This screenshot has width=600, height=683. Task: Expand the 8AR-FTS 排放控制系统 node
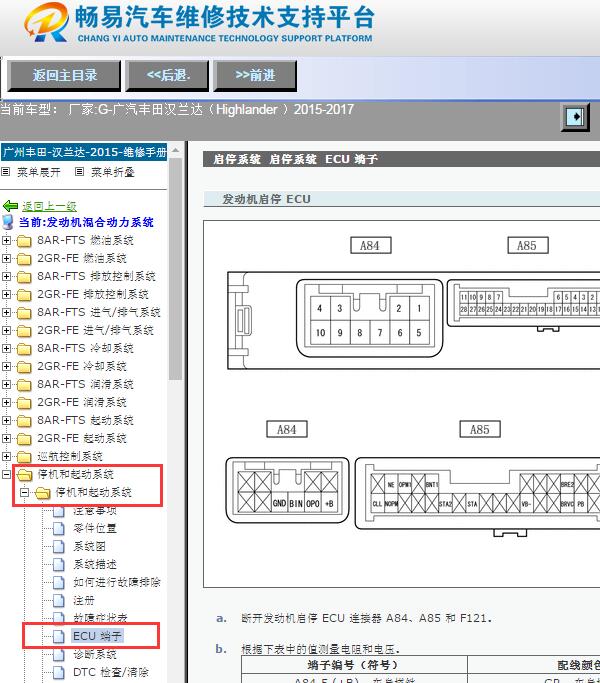coord(6,276)
